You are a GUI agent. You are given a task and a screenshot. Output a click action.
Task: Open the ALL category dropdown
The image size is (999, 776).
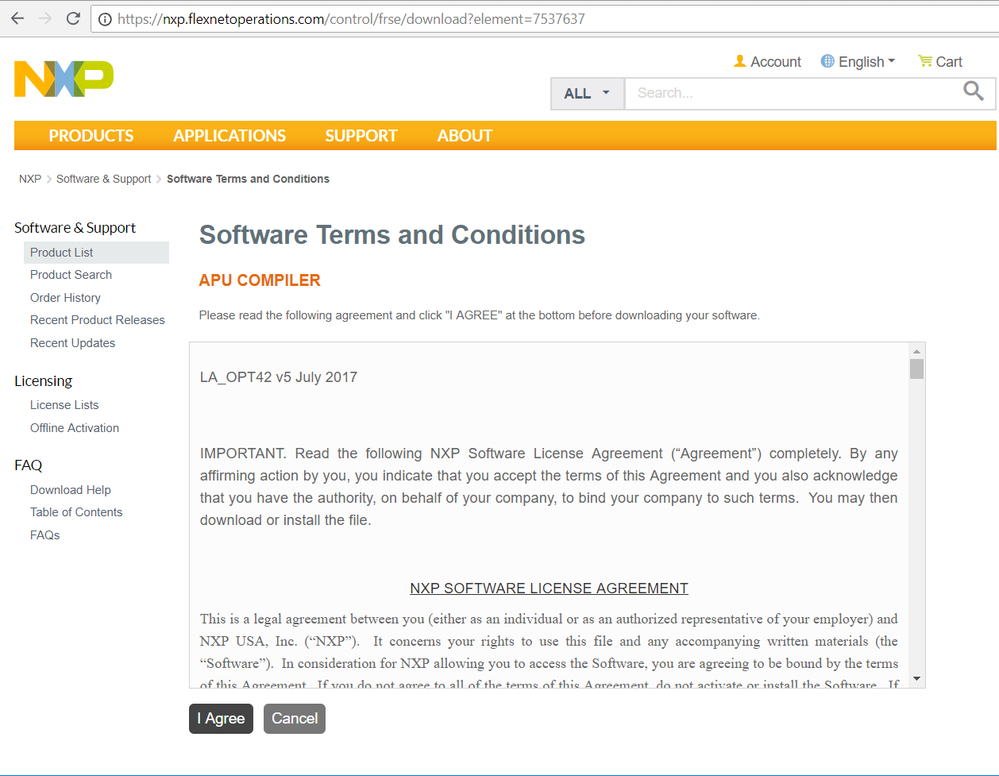coord(587,92)
